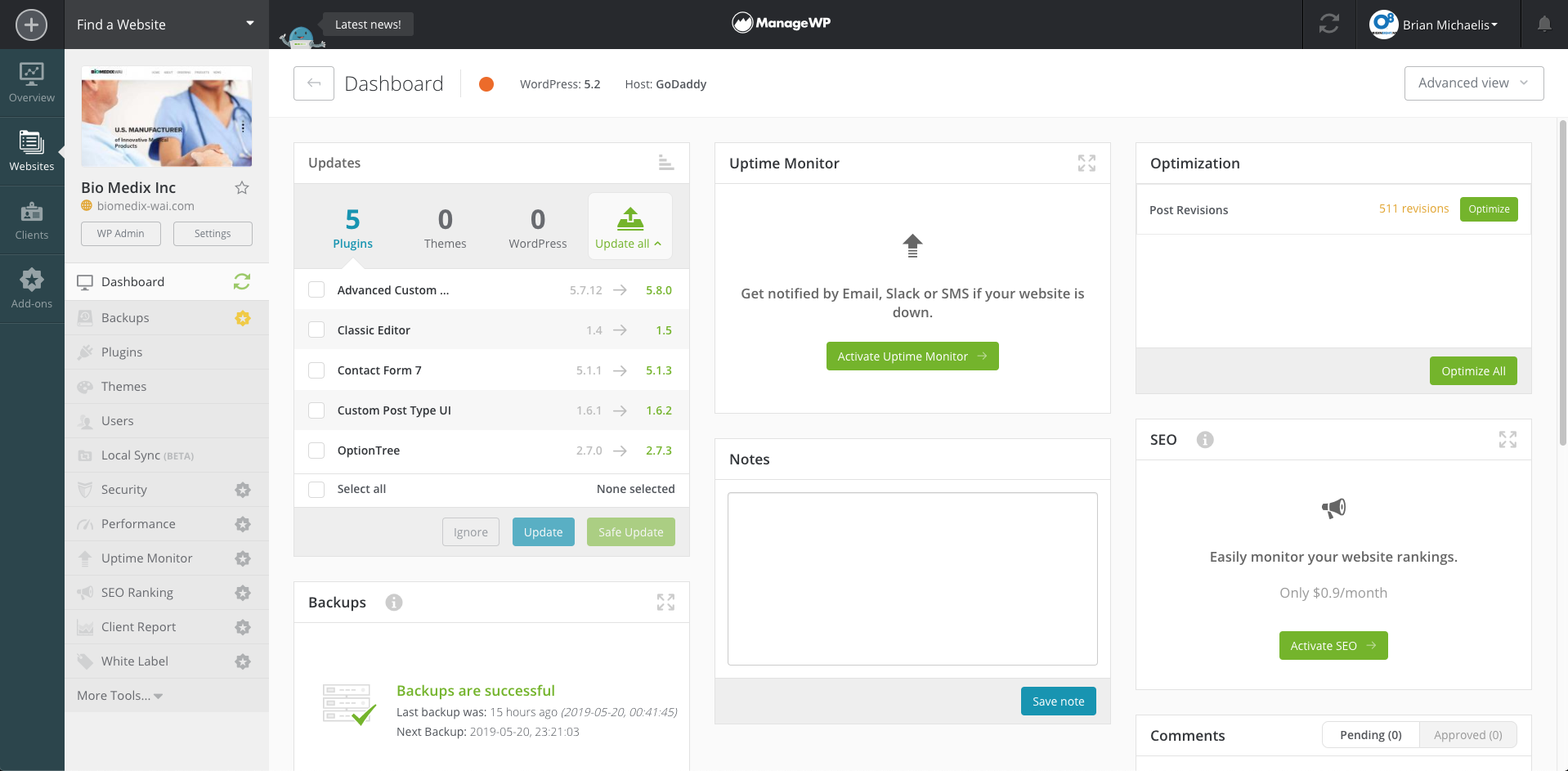Open the Websites sidebar section
Viewport: 1568px width, 771px height.
click(x=32, y=152)
